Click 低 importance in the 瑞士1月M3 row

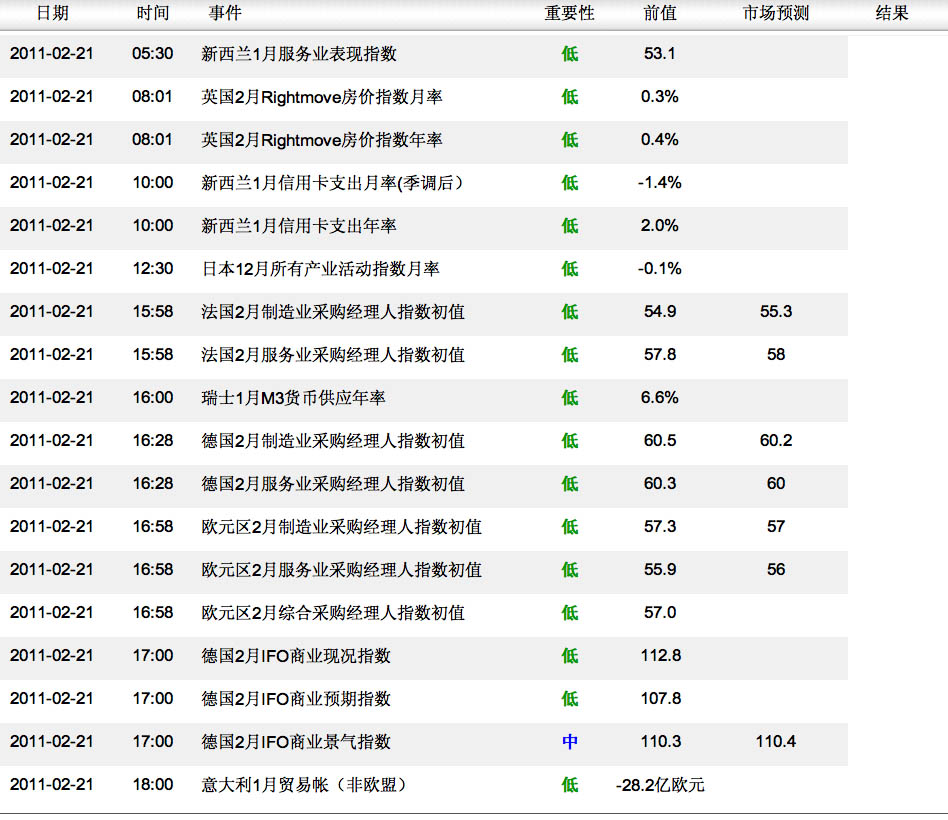[x=570, y=397]
